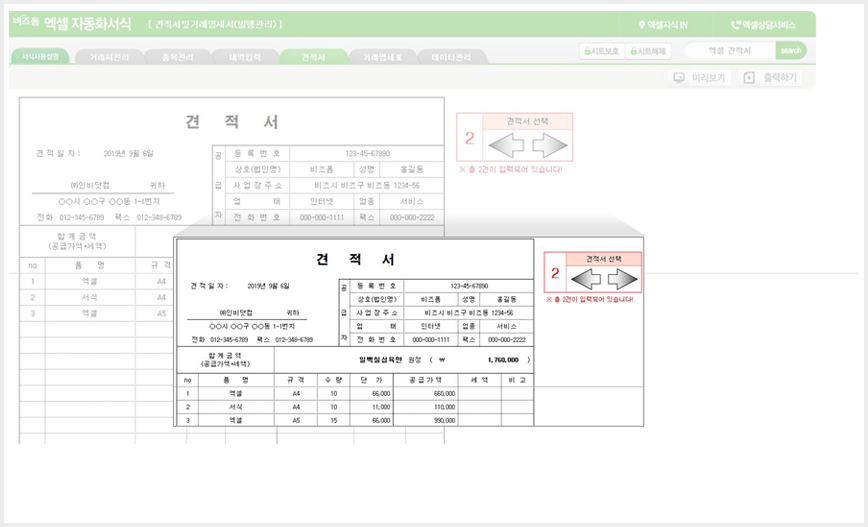Click the 서비스 business category cell on background sheet
This screenshot has width=868, height=527.
point(412,202)
